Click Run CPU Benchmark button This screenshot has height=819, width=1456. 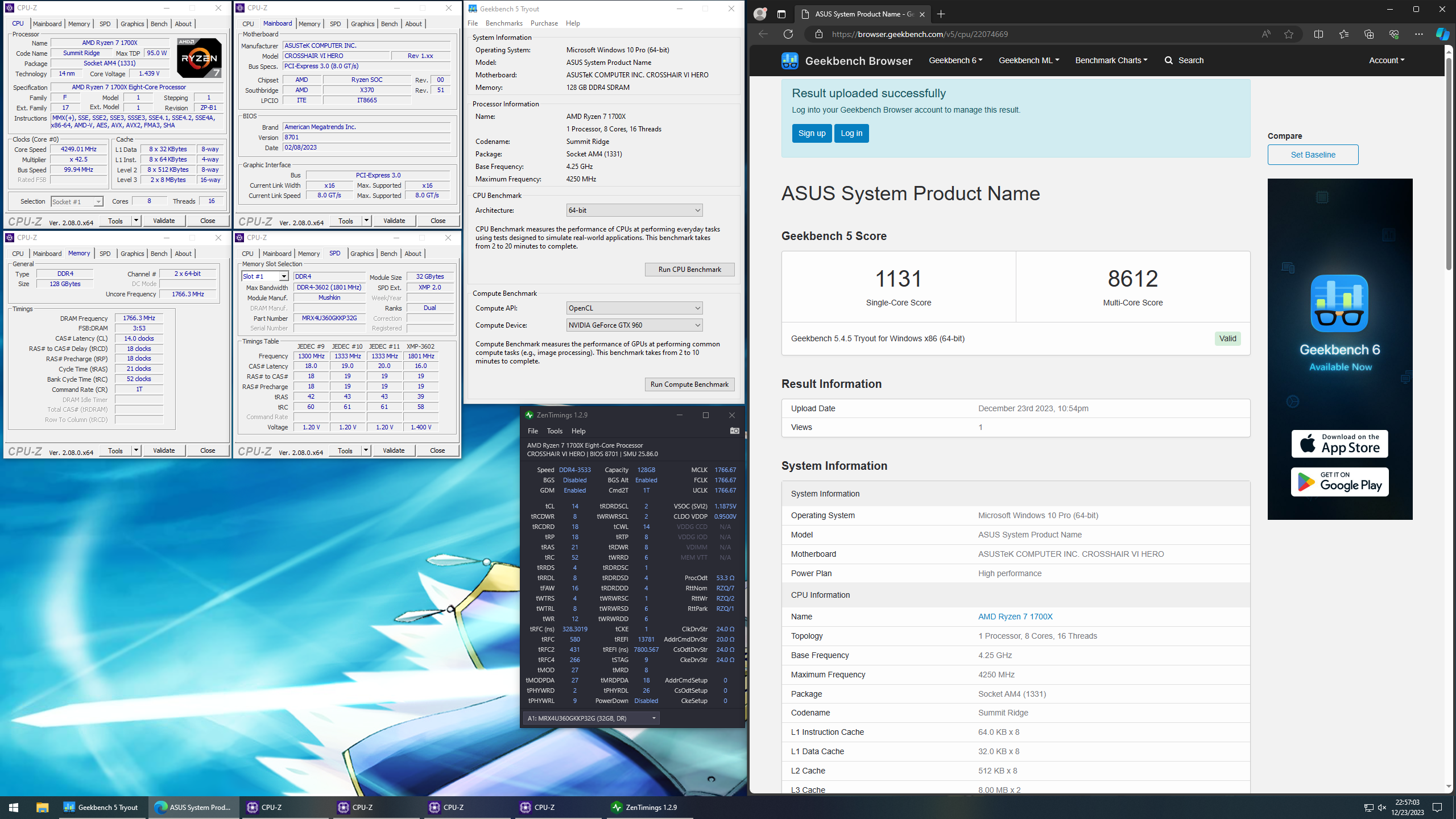pyautogui.click(x=689, y=270)
